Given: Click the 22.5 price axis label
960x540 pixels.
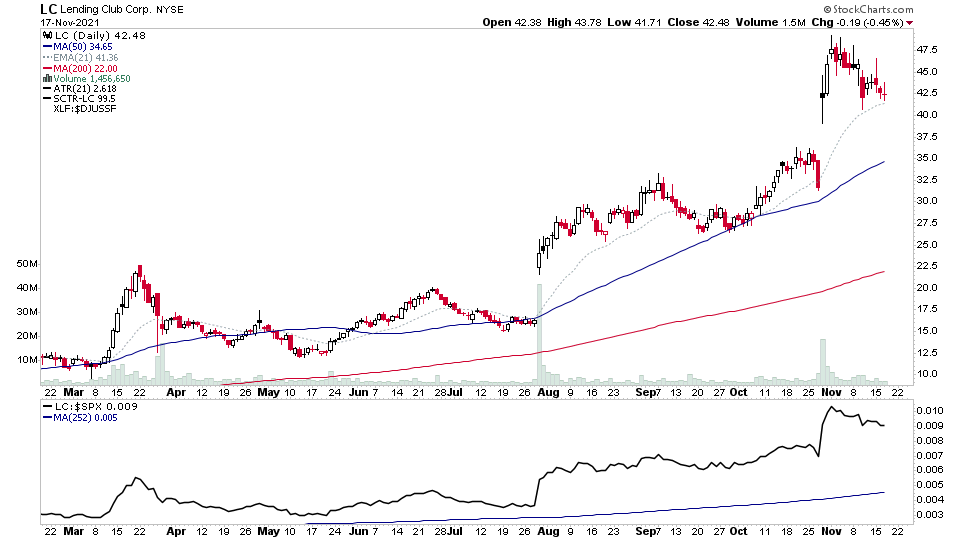Looking at the screenshot, I should tap(927, 266).
